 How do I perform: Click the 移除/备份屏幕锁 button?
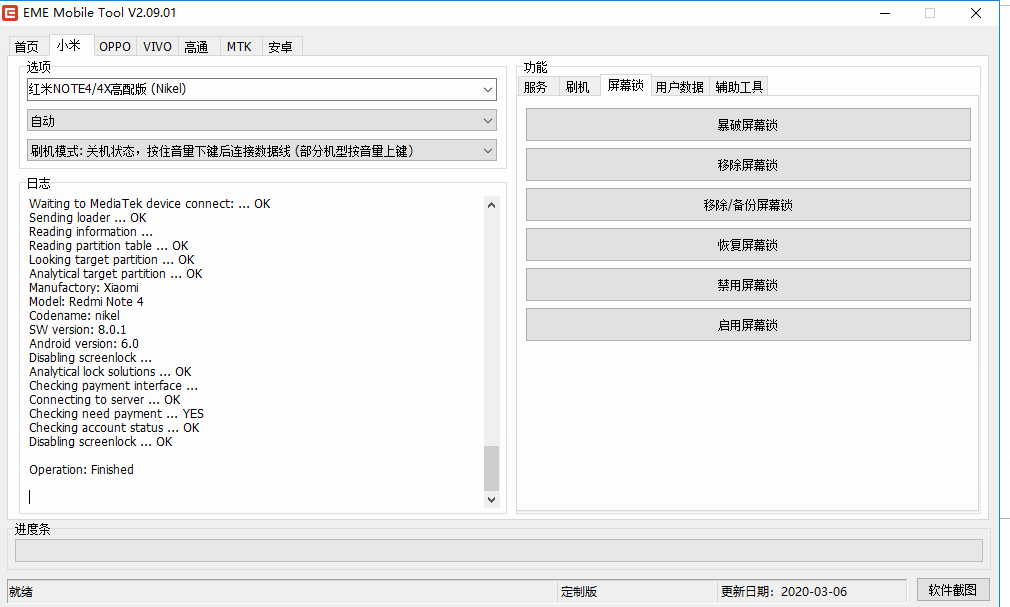click(x=748, y=205)
